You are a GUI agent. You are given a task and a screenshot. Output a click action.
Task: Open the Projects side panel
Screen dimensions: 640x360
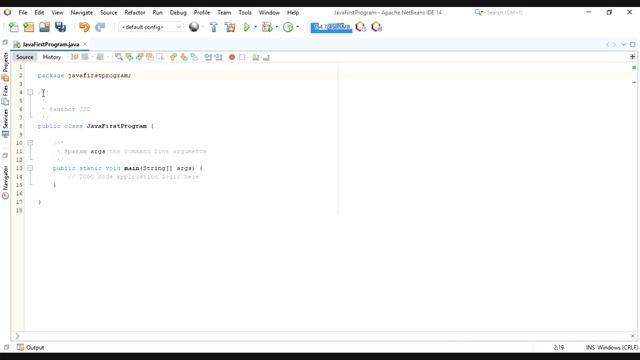point(5,67)
